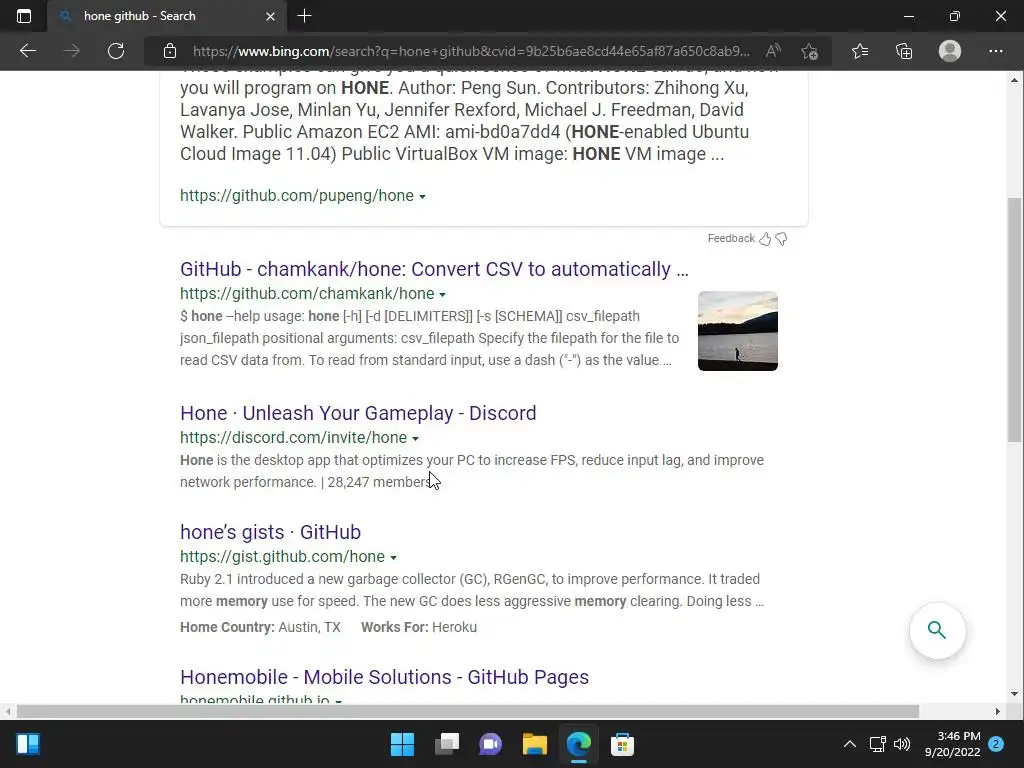The height and width of the screenshot is (768, 1024).
Task: Open the Windows Start menu
Action: tap(402, 744)
